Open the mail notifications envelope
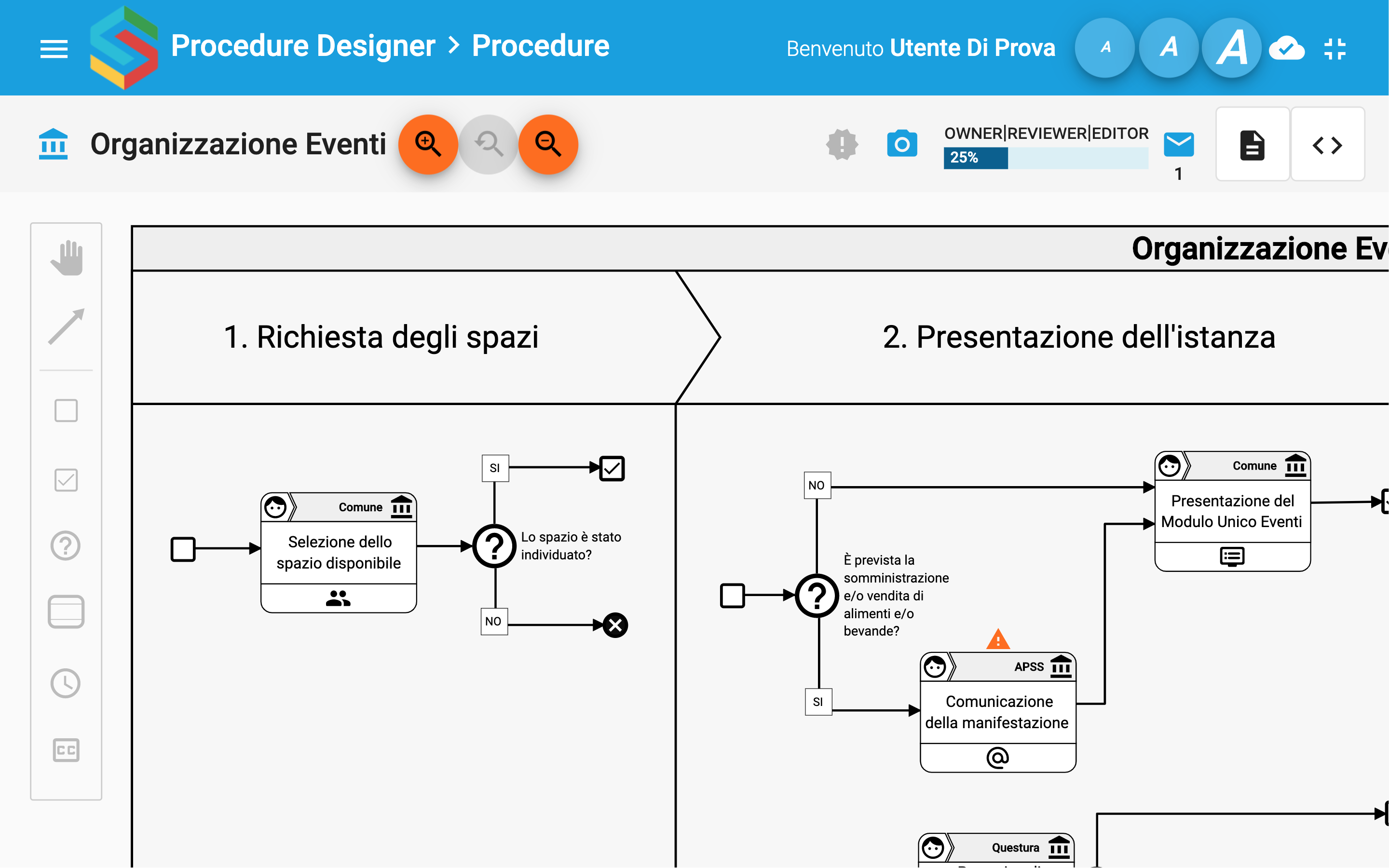Viewport: 1389px width, 868px height. (1178, 145)
